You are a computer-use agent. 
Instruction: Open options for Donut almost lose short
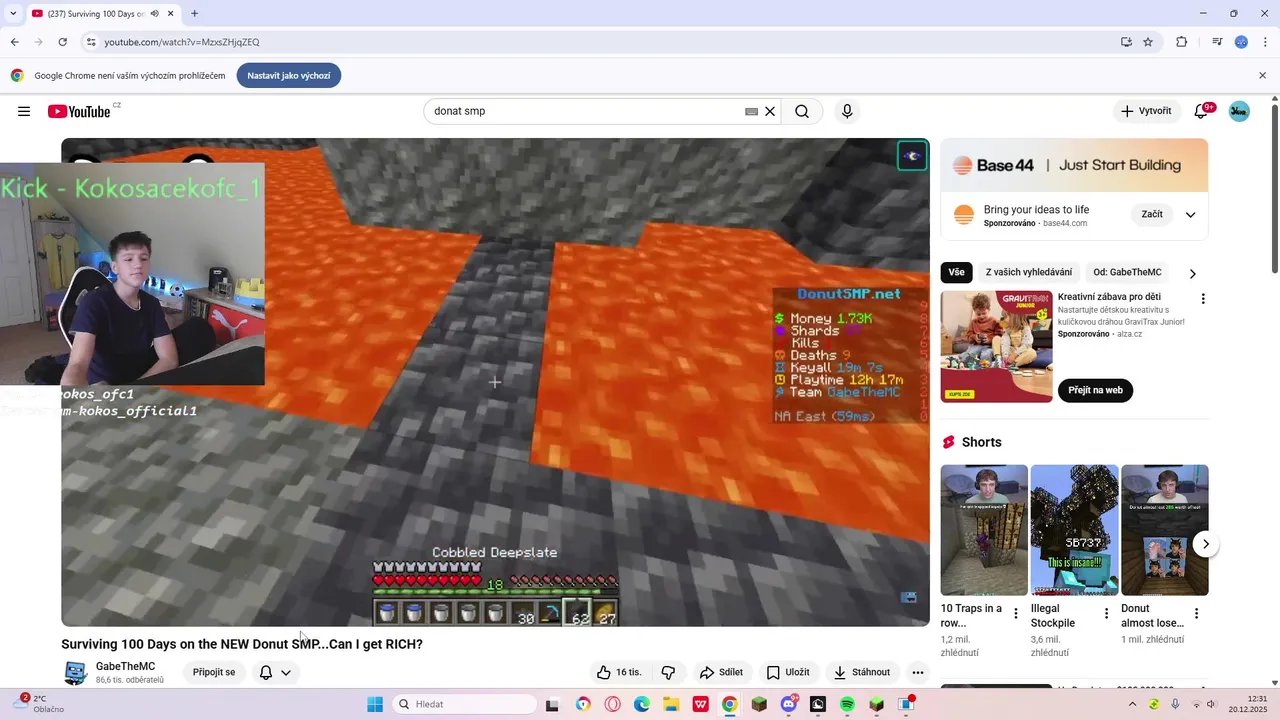pyautogui.click(x=1196, y=614)
